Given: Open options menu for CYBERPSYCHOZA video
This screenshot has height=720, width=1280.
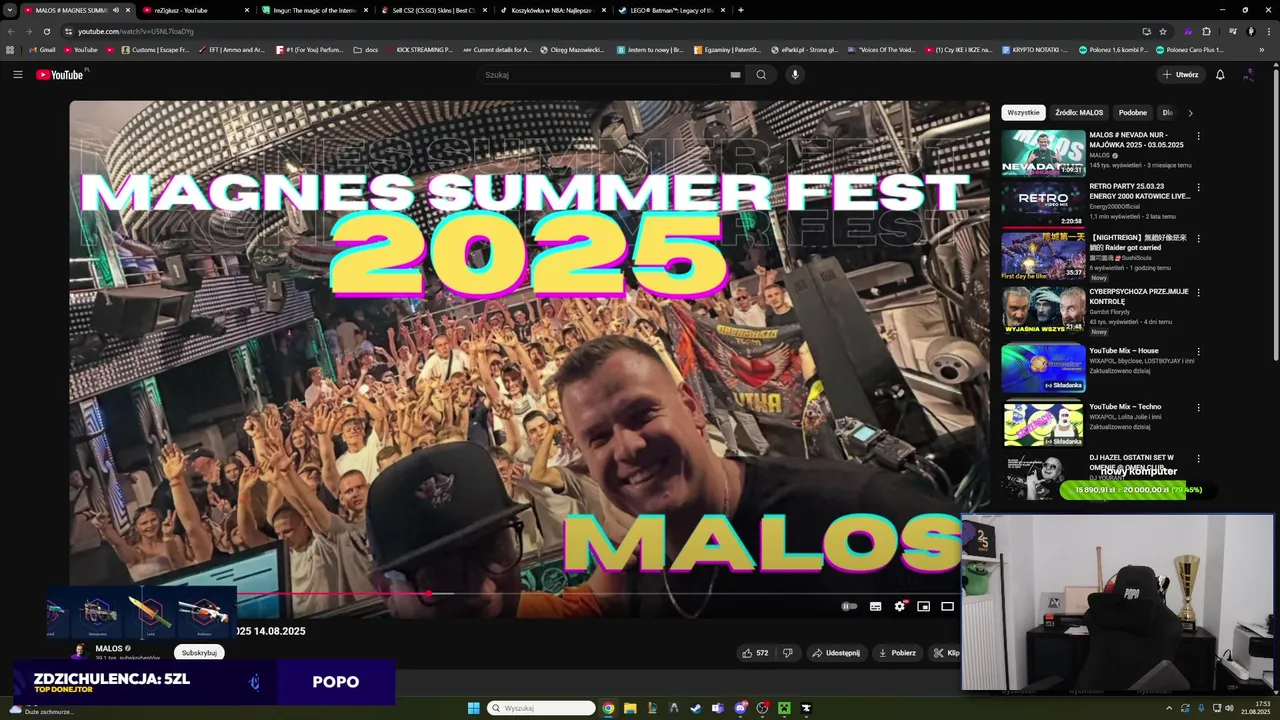Looking at the screenshot, I should (1199, 292).
